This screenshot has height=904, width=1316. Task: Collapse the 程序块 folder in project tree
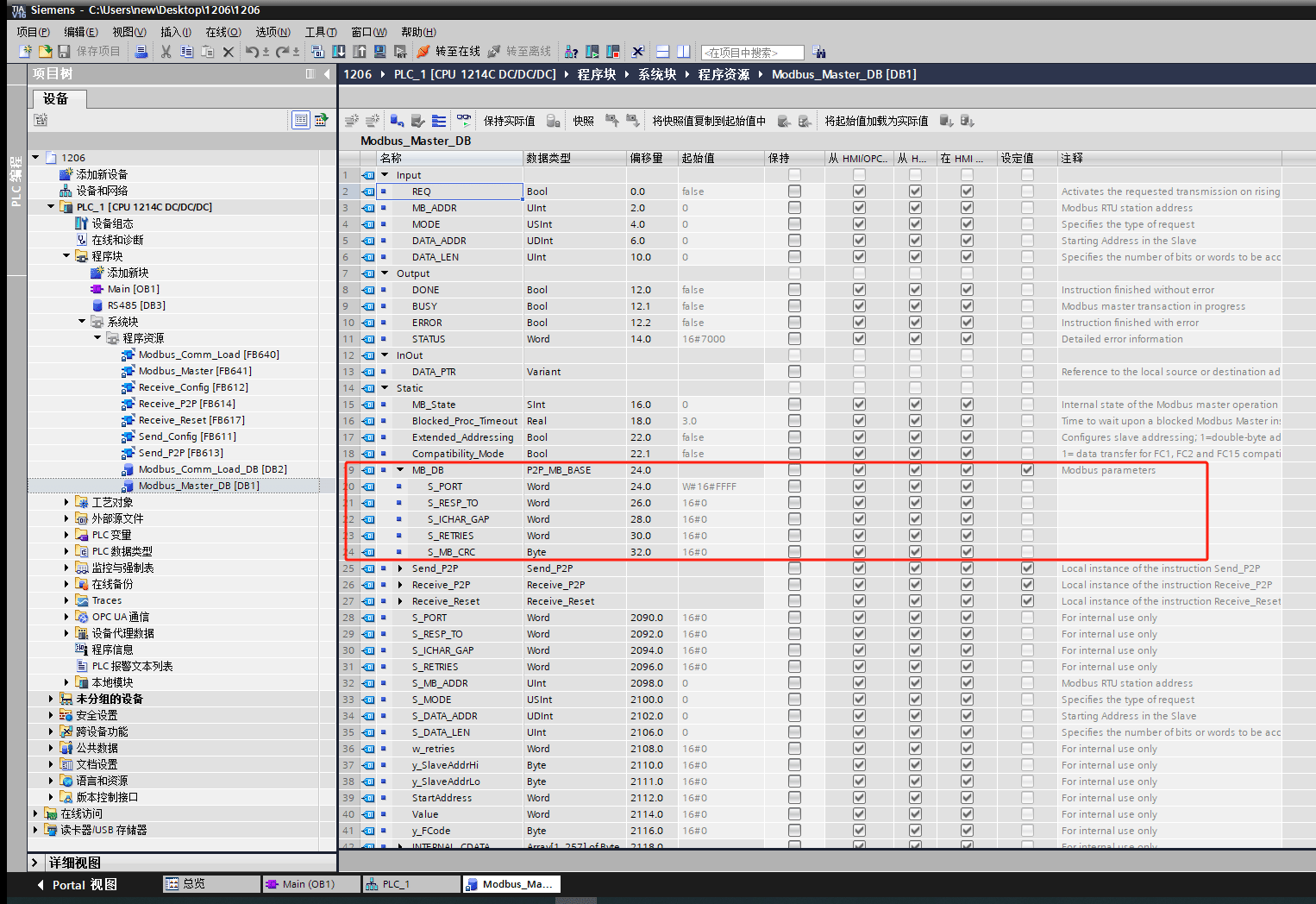[66, 256]
